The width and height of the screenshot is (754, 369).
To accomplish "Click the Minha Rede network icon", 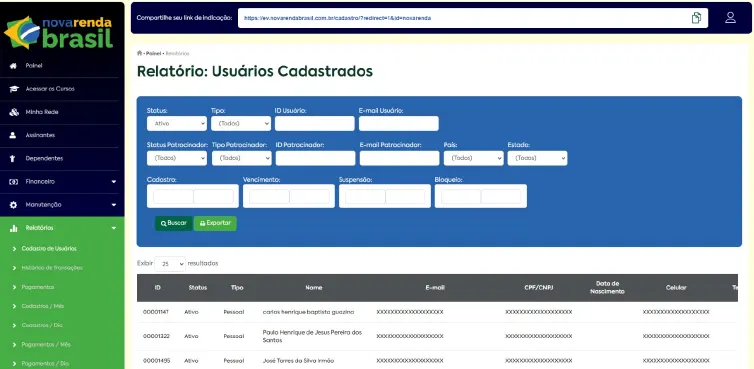I will [x=13, y=112].
